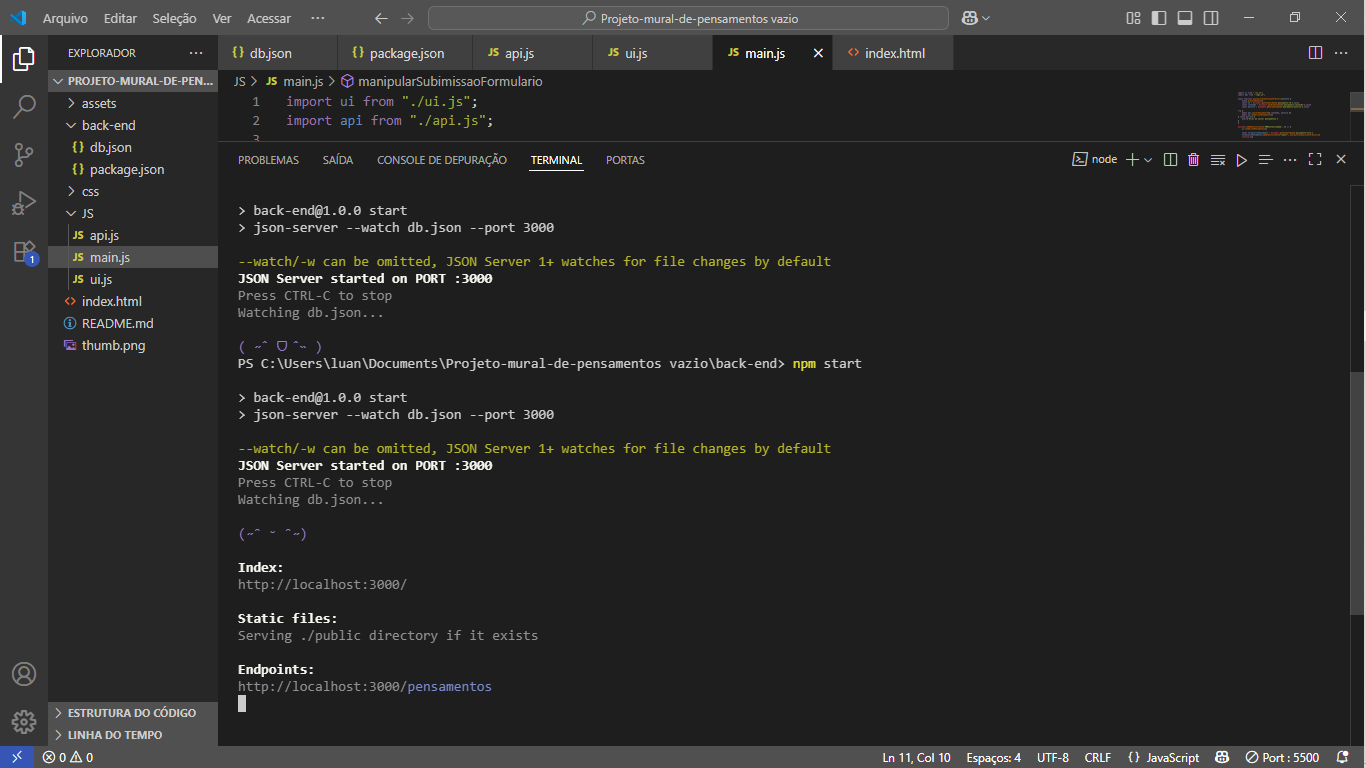Open the Extensions view with badge

[24, 251]
